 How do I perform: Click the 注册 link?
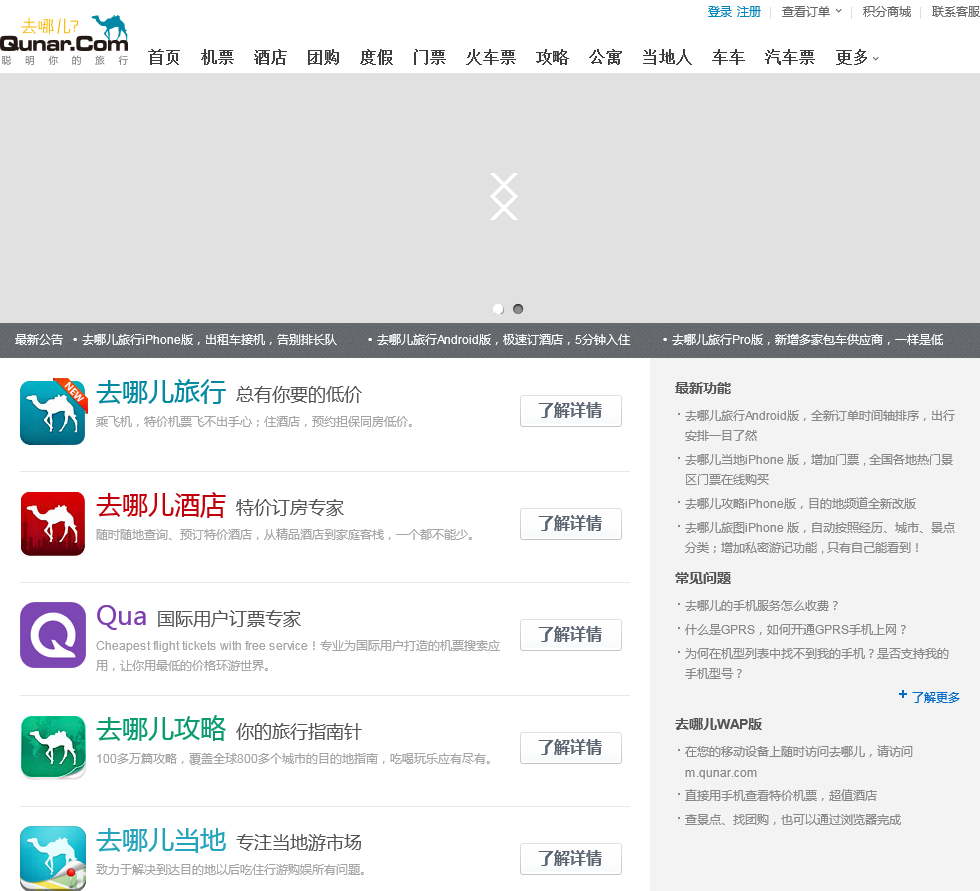pyautogui.click(x=749, y=11)
